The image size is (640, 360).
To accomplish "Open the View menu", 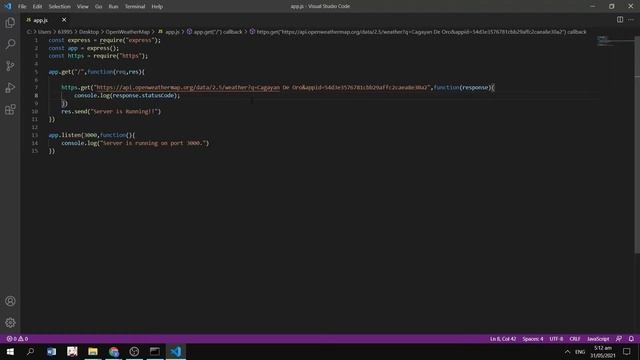I will pos(83,7).
